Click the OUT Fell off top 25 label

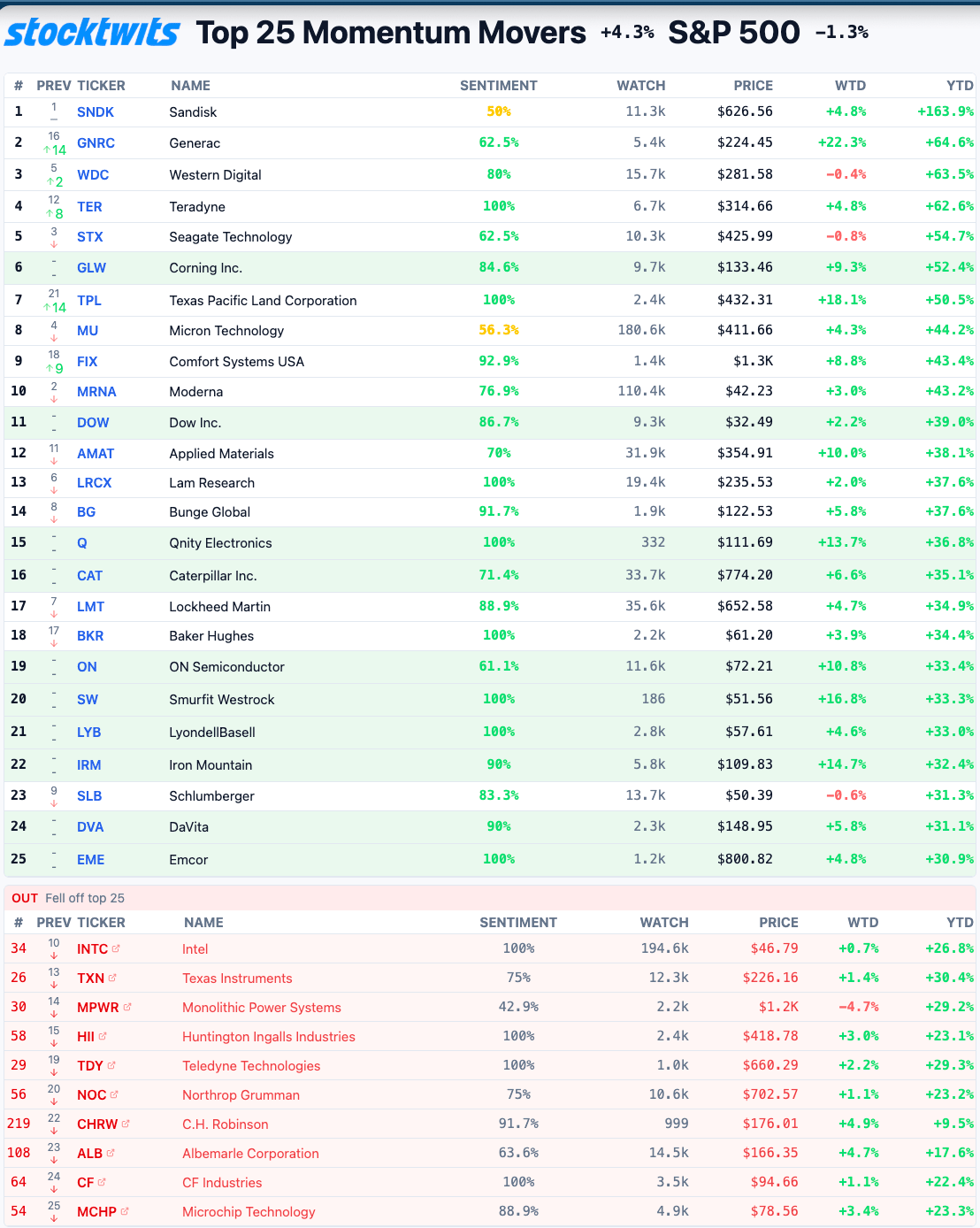click(x=68, y=898)
